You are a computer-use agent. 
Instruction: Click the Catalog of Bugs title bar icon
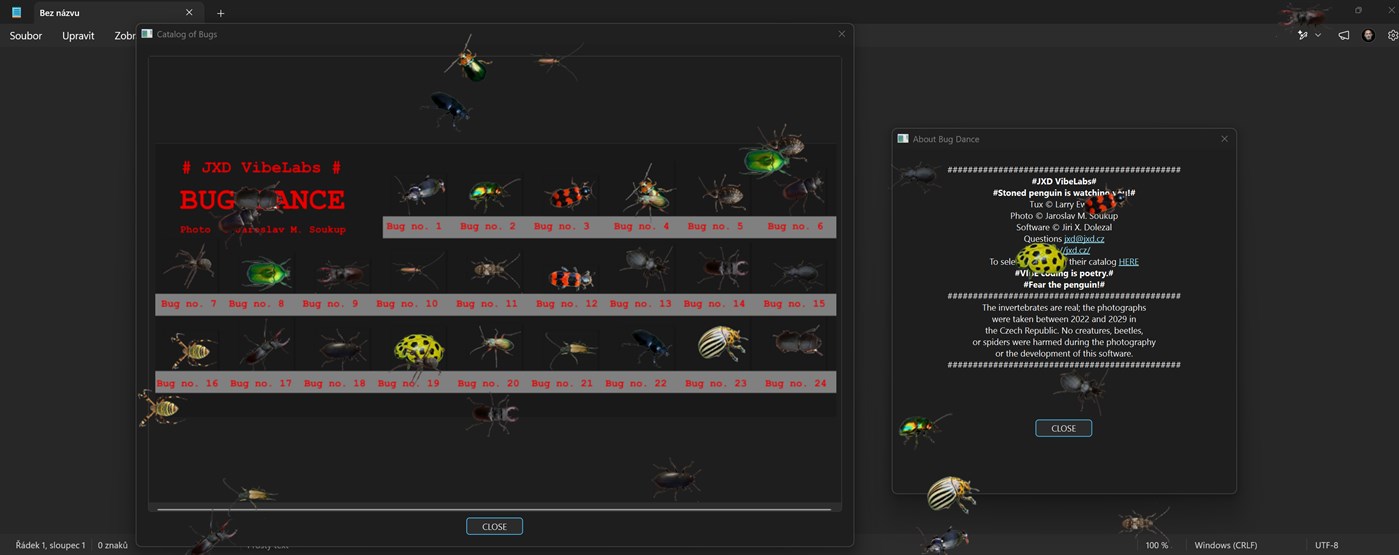[147, 34]
